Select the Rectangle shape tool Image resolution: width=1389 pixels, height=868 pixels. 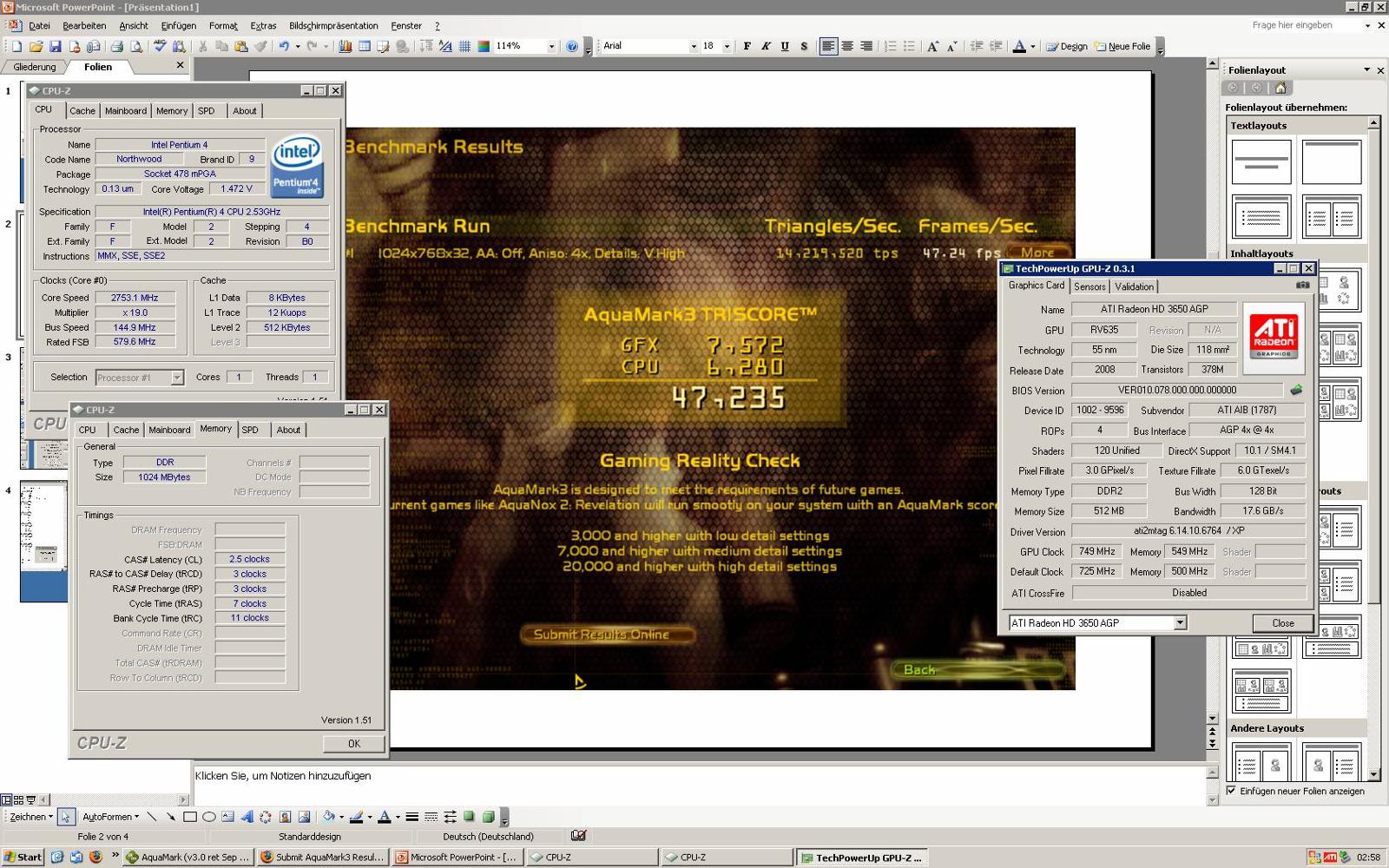point(189,817)
